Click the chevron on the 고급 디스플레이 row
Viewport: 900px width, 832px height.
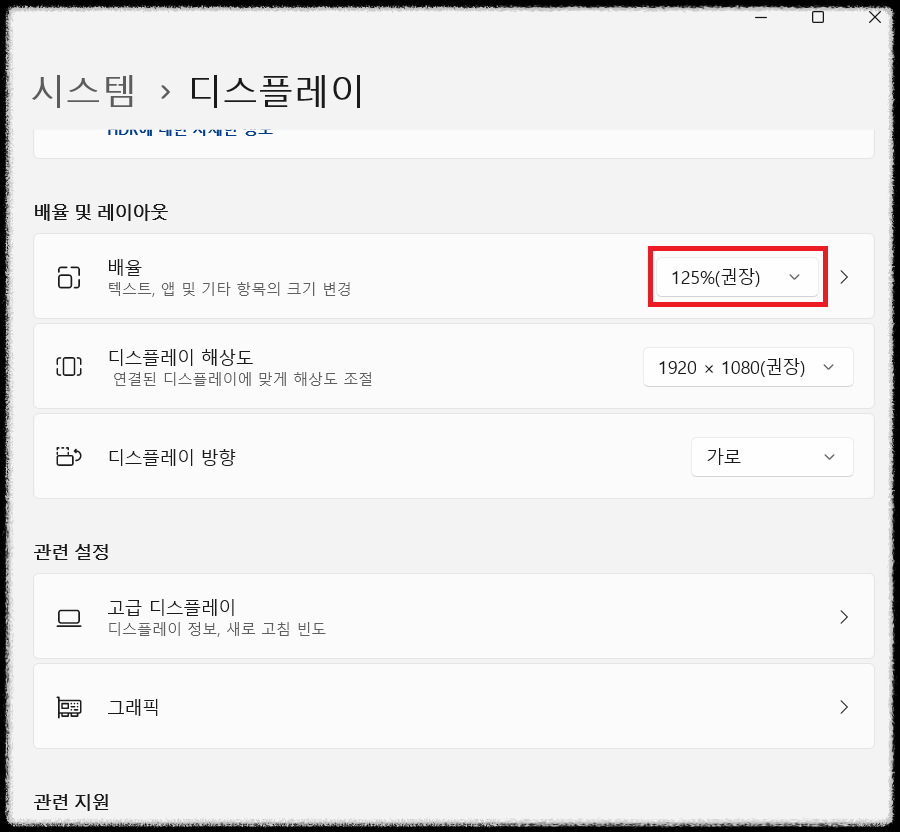[845, 617]
